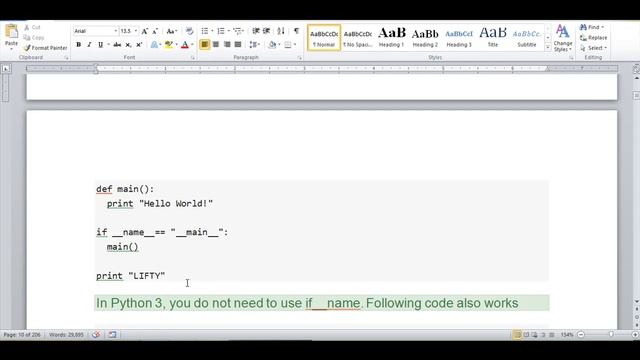Apply numbered list formatting
Screen dimensions: 640x360
pos(221,31)
